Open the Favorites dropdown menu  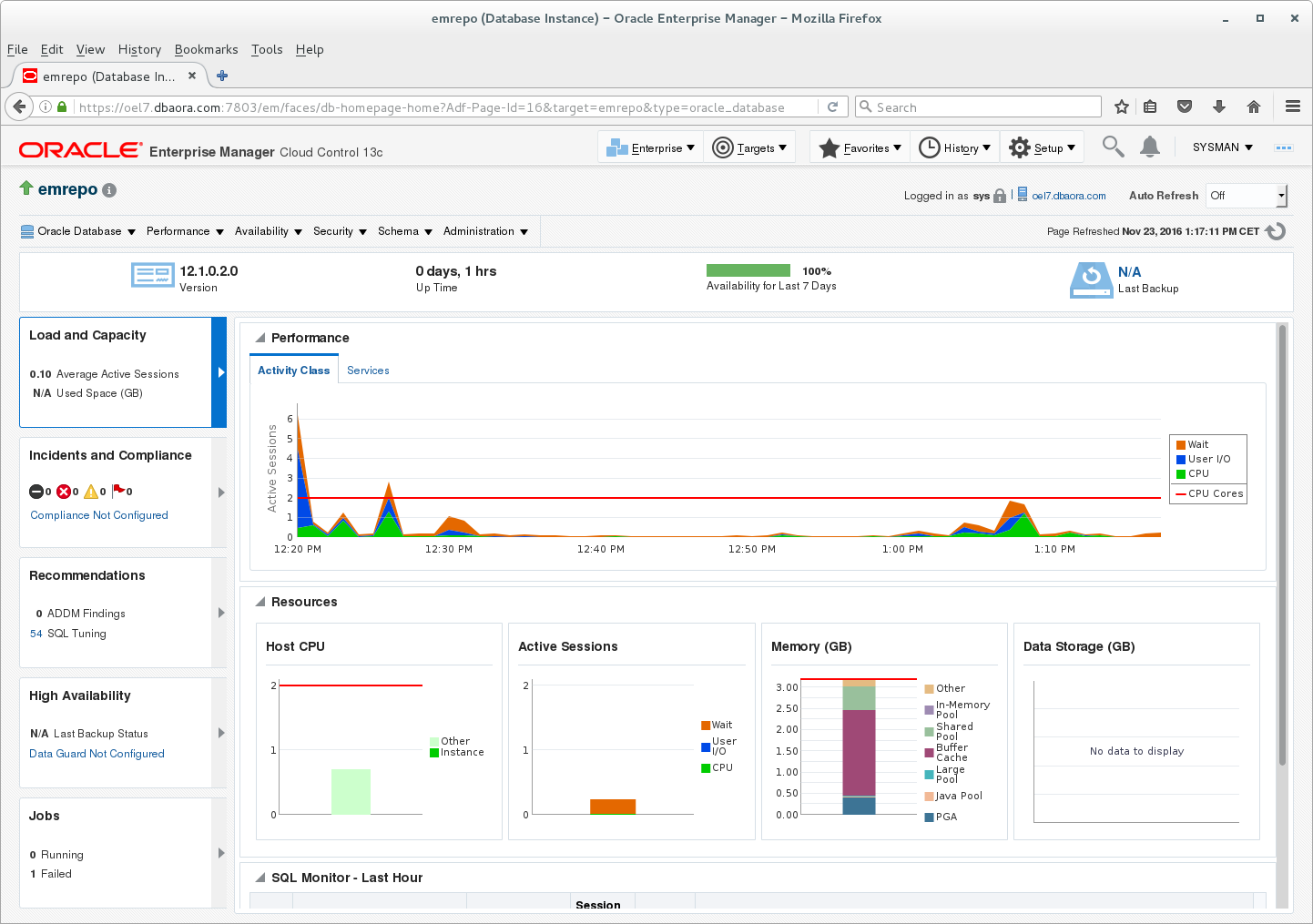pyautogui.click(x=860, y=147)
